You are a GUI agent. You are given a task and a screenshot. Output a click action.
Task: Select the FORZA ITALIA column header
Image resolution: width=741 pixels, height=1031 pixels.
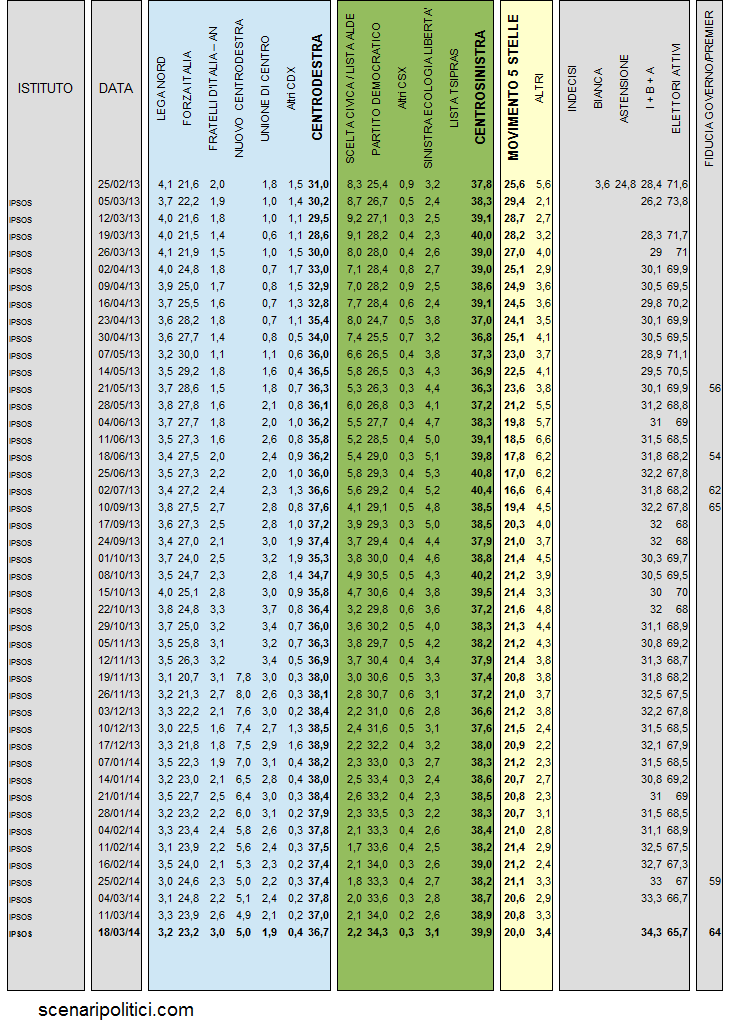click(x=187, y=89)
